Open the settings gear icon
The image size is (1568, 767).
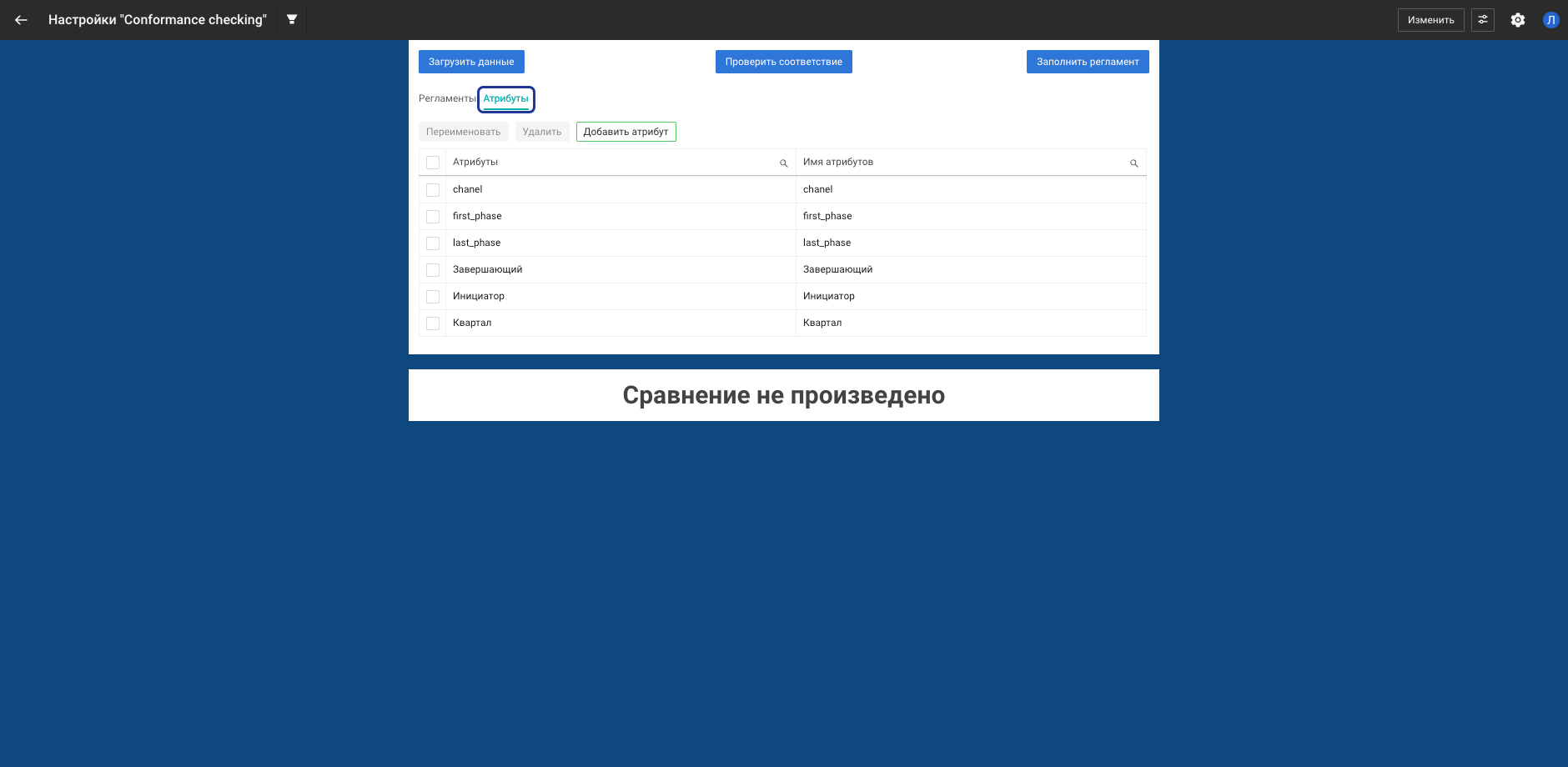click(x=1517, y=20)
